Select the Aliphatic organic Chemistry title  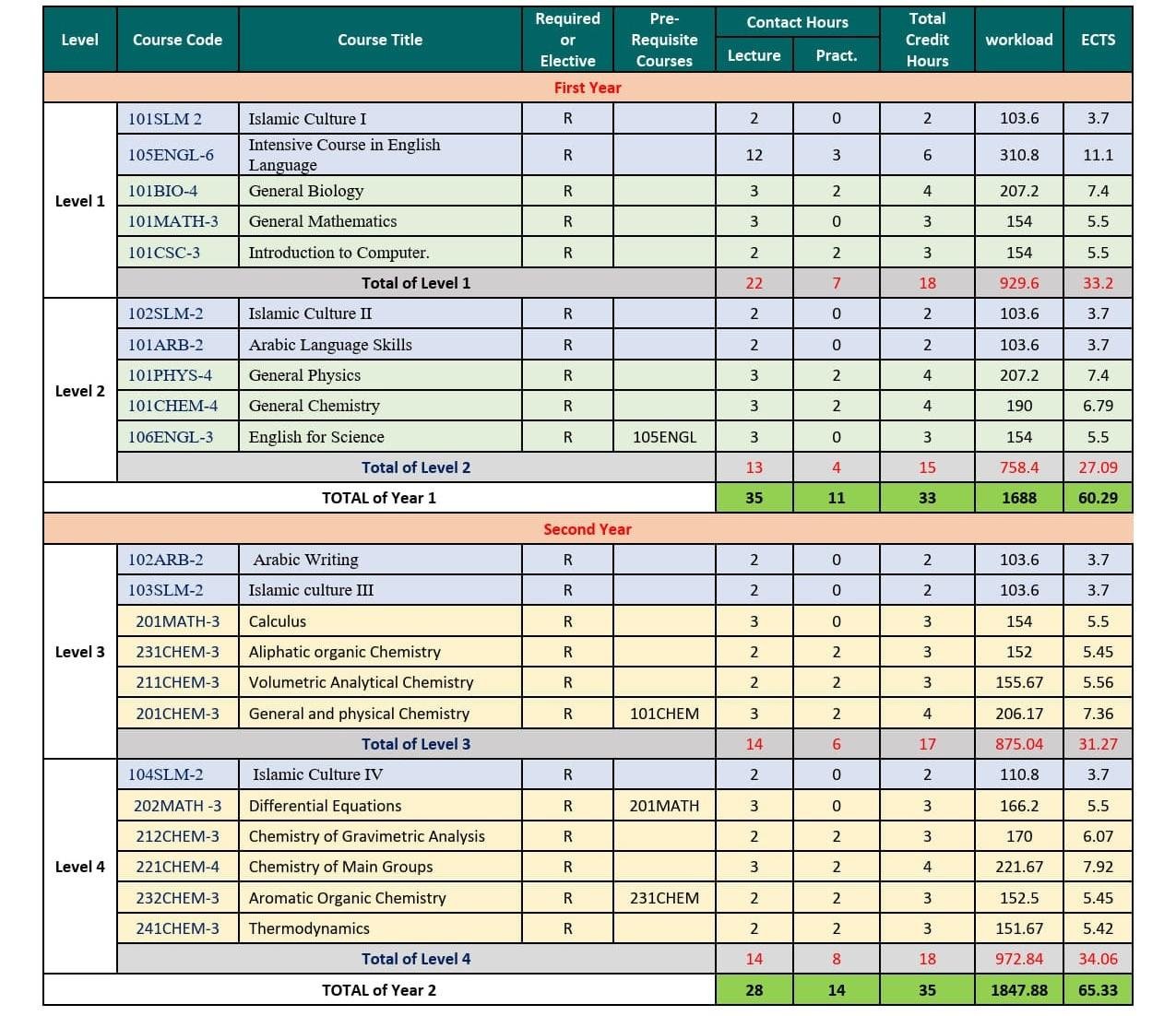tap(345, 652)
